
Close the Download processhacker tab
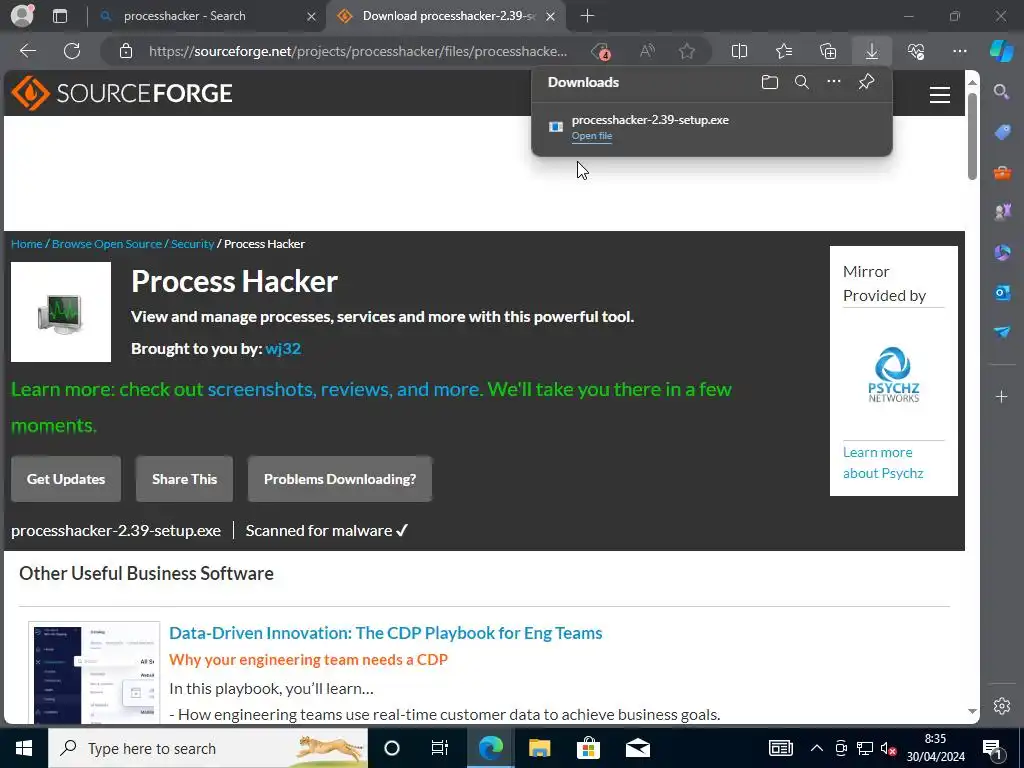(x=551, y=16)
